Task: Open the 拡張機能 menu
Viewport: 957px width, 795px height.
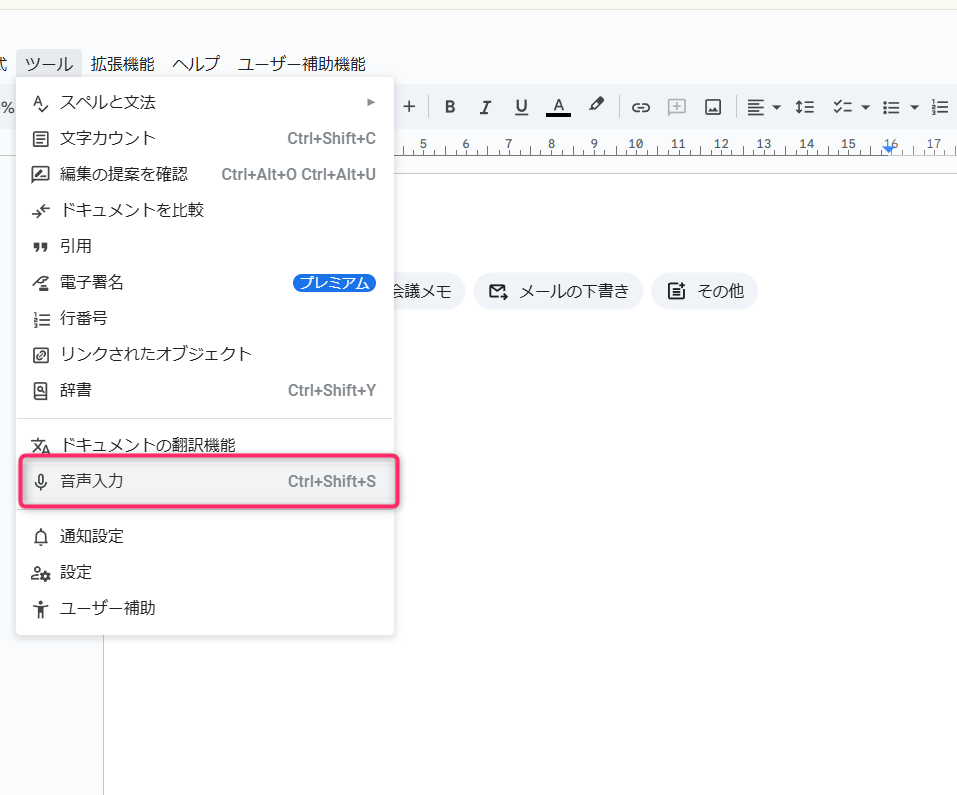Action: [x=122, y=64]
